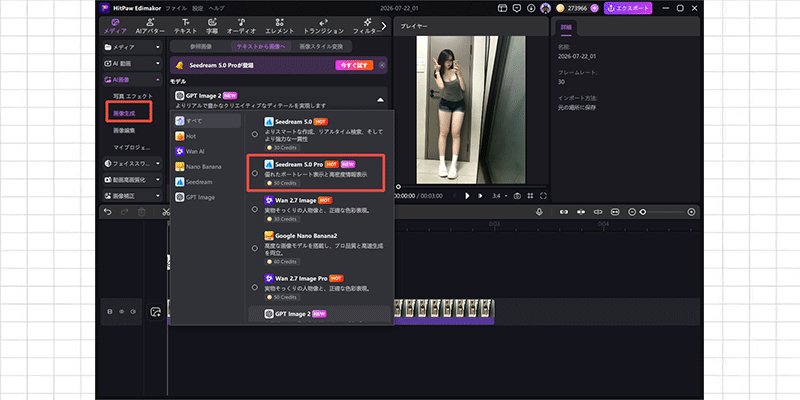Click the エクスポート export button
Viewport: 800px width, 400px height.
pyautogui.click(x=628, y=8)
